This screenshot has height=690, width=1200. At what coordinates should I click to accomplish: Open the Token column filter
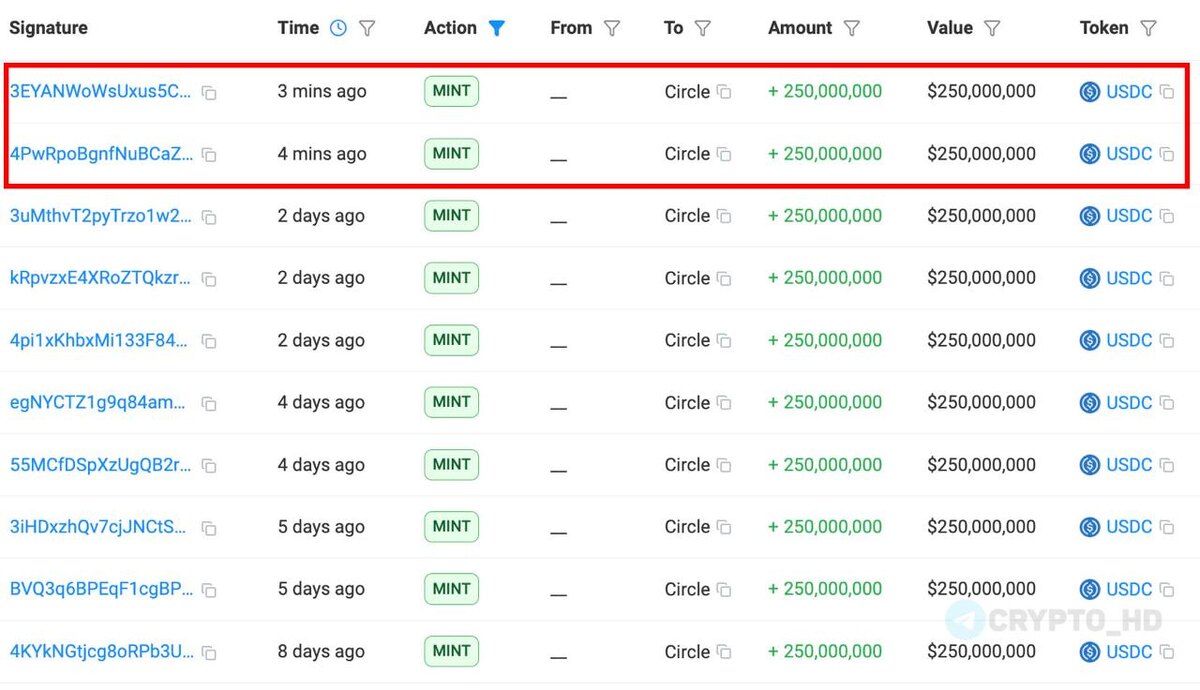tap(1148, 28)
